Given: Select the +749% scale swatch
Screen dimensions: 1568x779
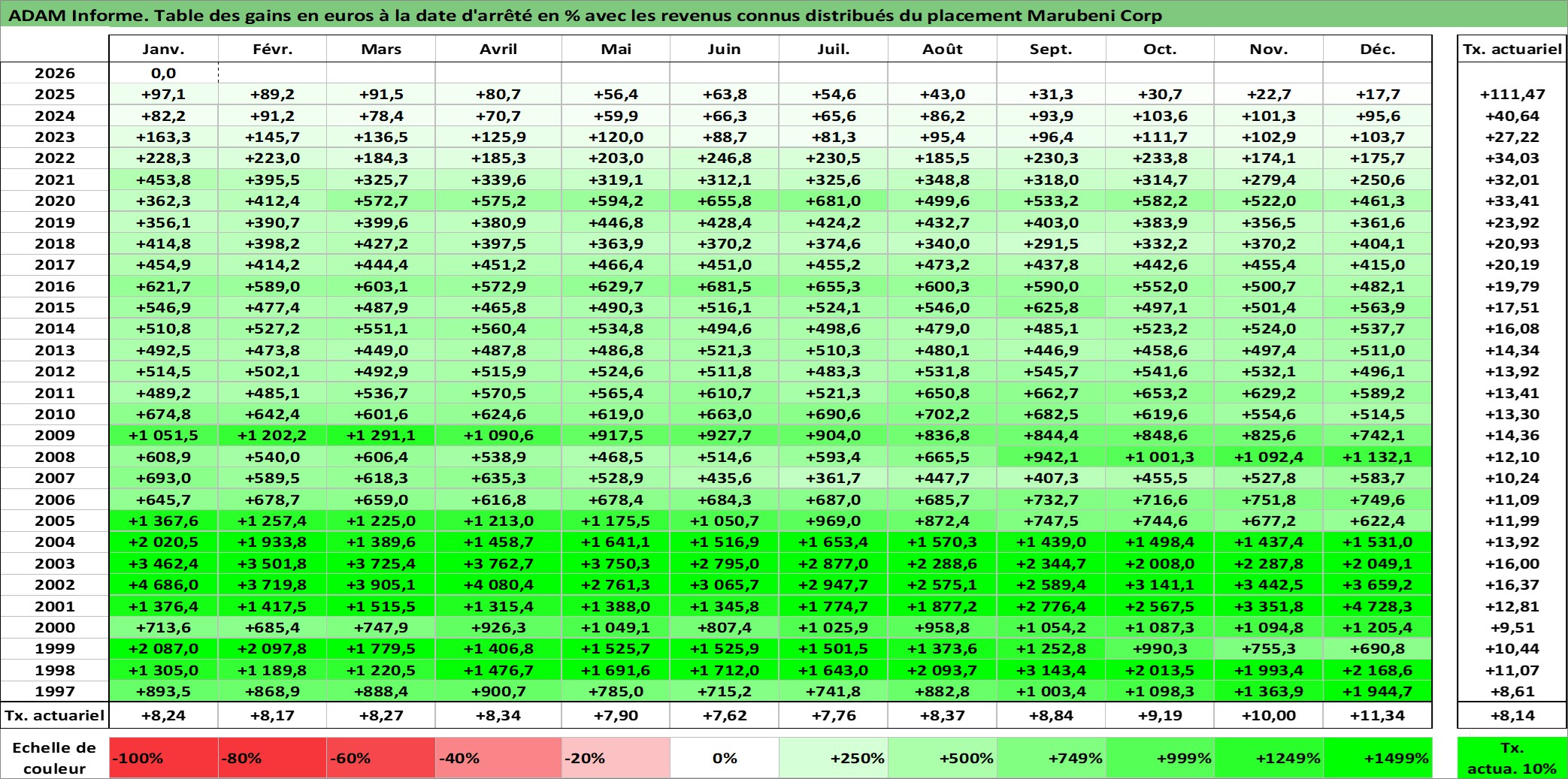Looking at the screenshot, I should pos(1051,757).
